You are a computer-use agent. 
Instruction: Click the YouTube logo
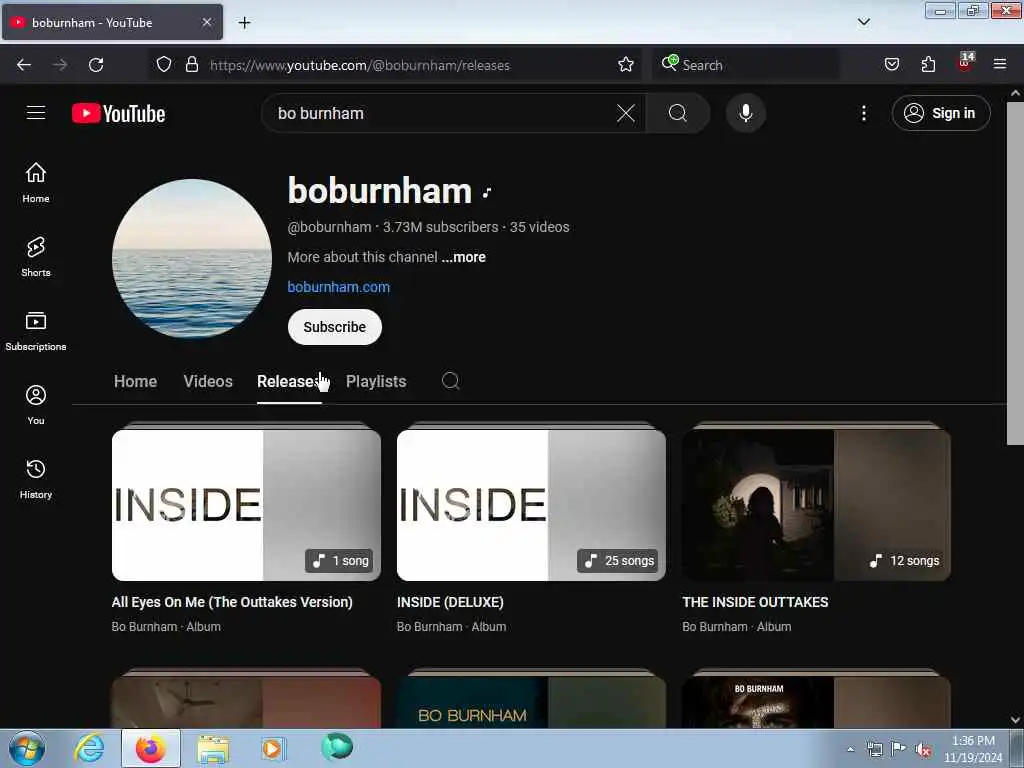(118, 114)
